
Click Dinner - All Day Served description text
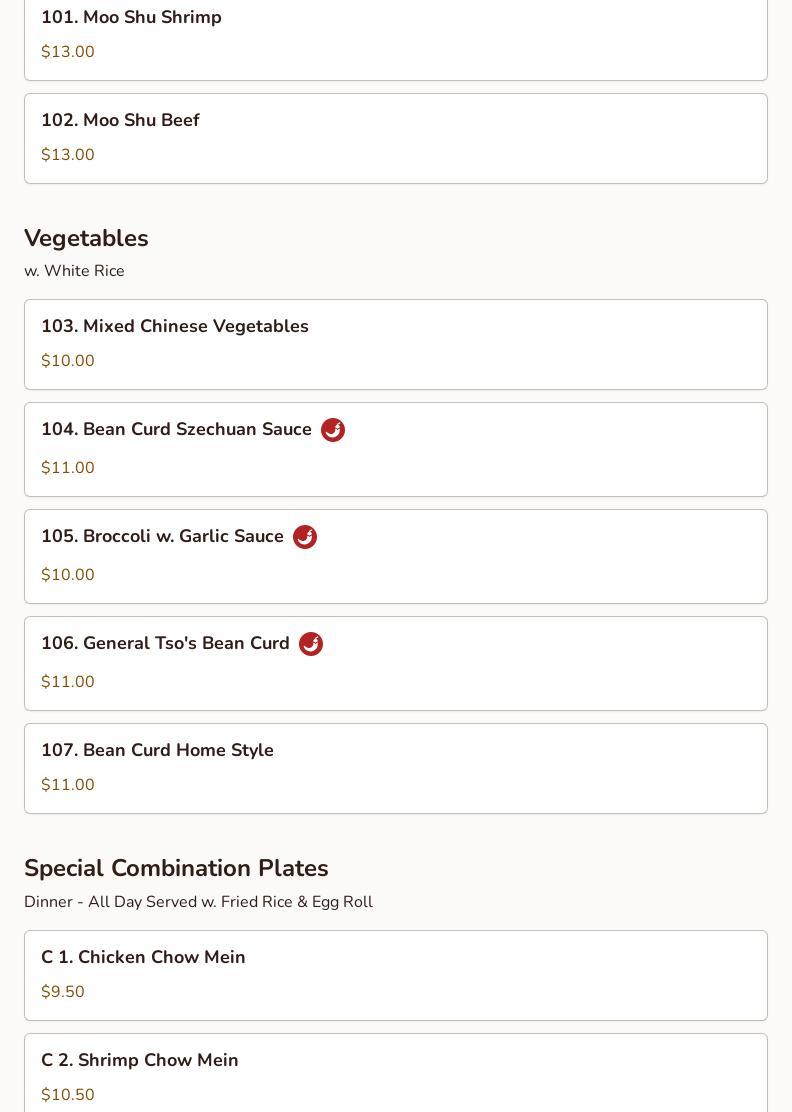[199, 902]
